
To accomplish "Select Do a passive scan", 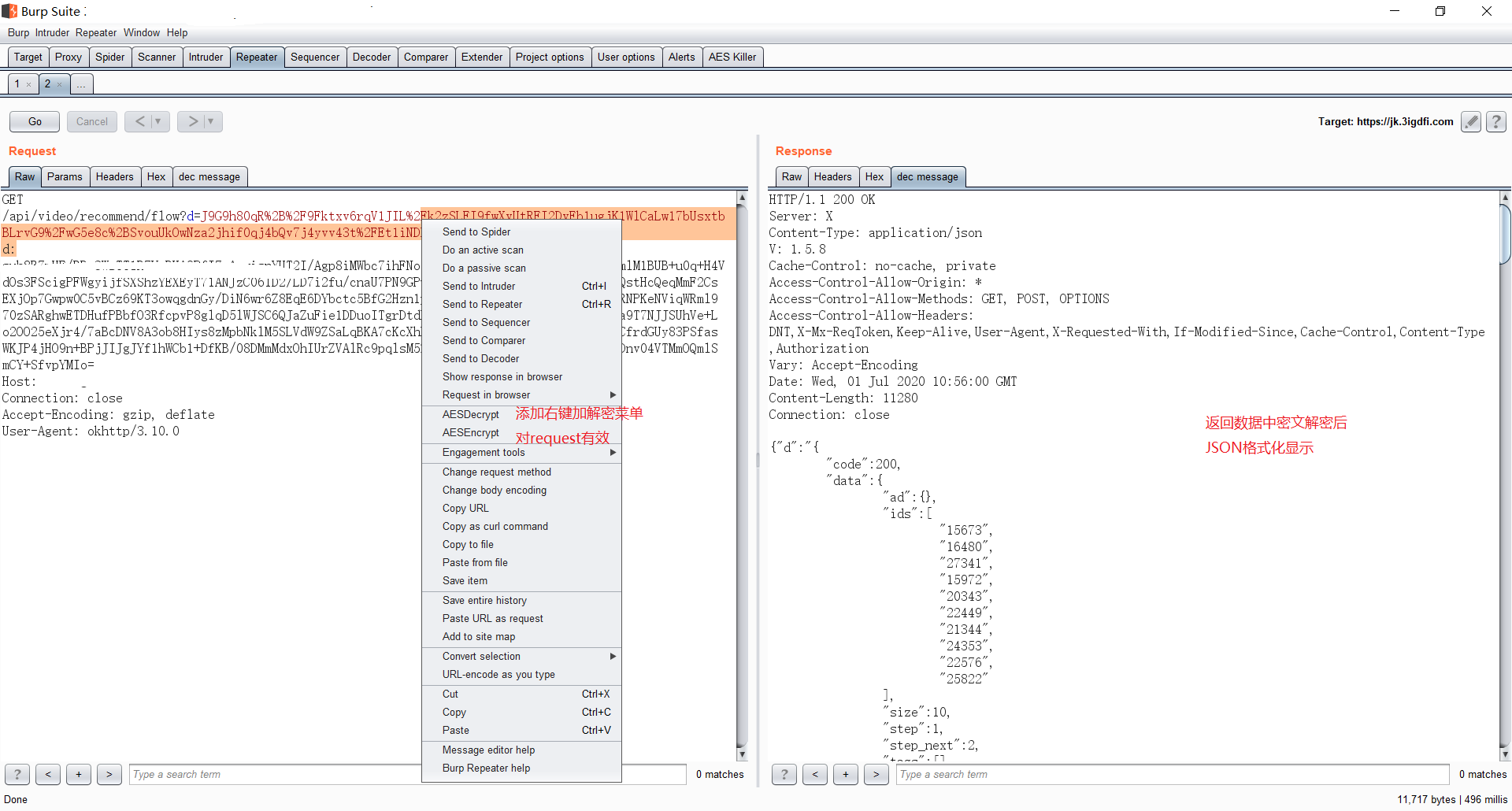I will (x=521, y=268).
